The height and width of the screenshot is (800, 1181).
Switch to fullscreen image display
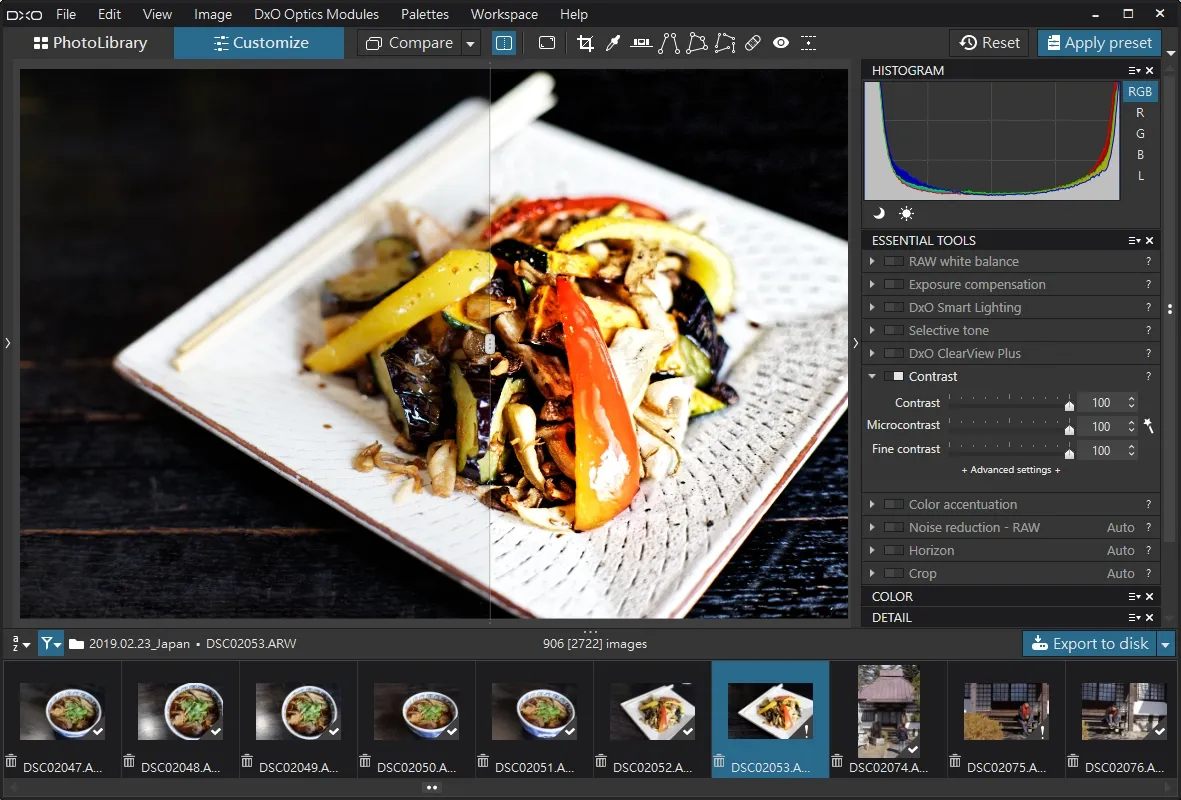click(547, 44)
